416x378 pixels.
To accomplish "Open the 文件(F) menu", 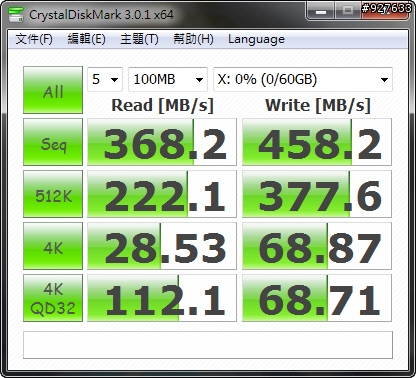I will pyautogui.click(x=34, y=39).
